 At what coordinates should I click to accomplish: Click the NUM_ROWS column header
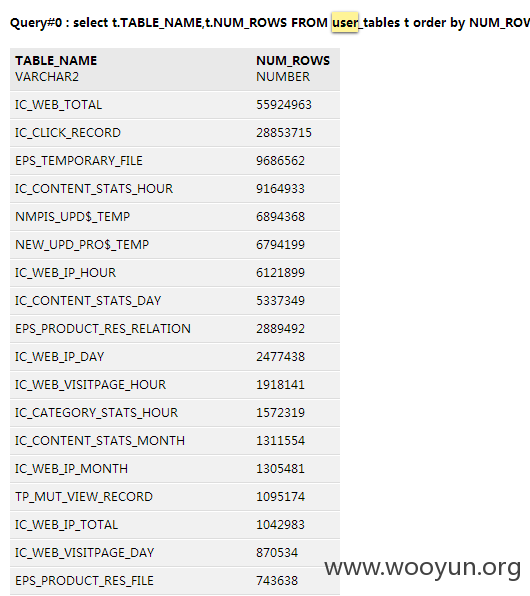[293, 61]
